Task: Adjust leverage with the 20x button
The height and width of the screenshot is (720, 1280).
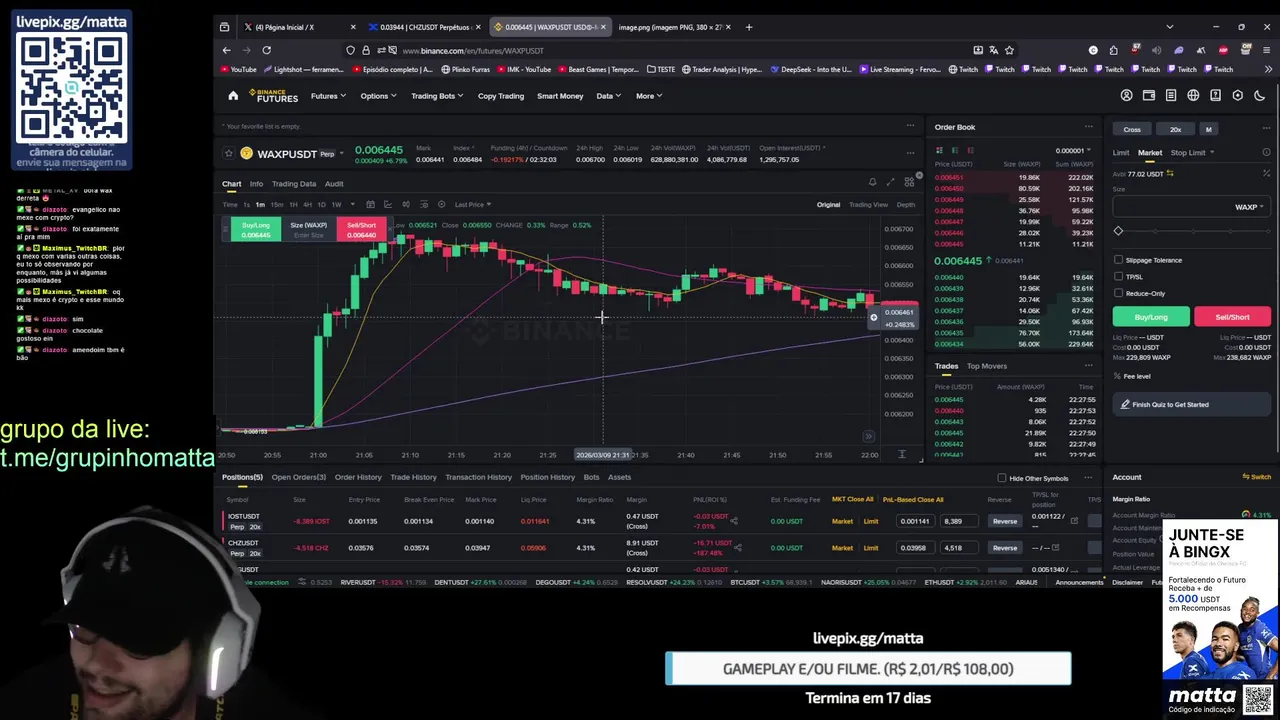Action: click(1176, 129)
